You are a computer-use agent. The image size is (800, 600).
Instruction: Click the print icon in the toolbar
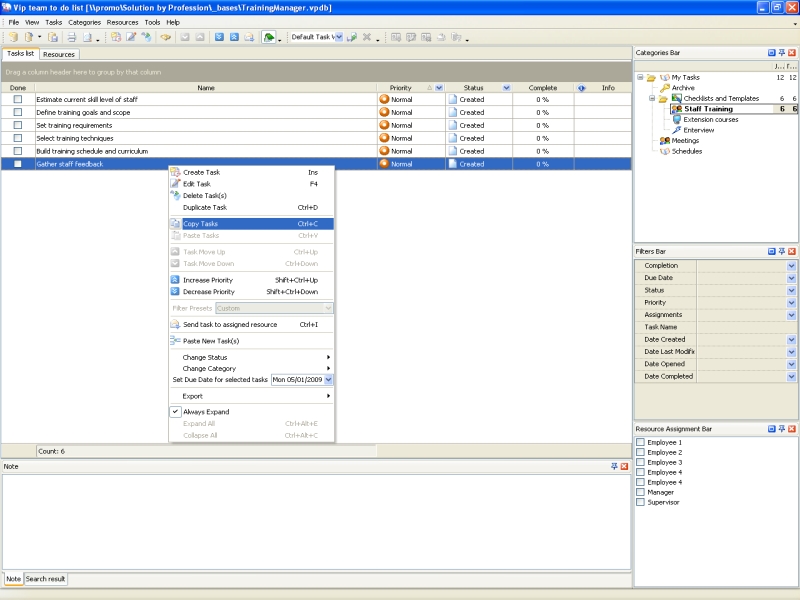click(71, 37)
